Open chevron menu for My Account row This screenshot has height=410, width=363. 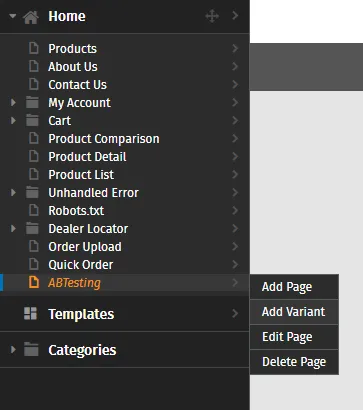[235, 102]
